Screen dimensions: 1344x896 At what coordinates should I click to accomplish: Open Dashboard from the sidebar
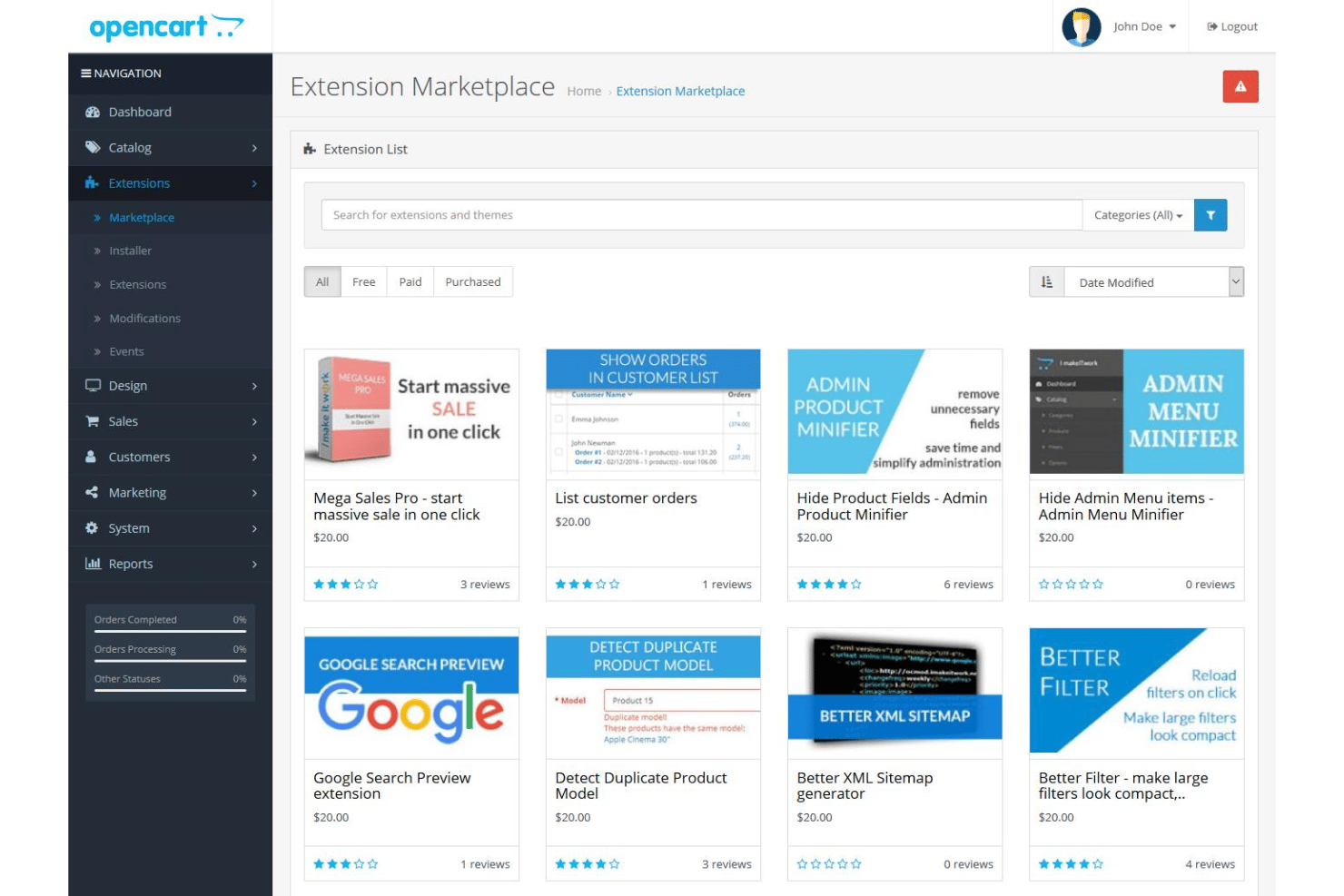click(x=170, y=113)
